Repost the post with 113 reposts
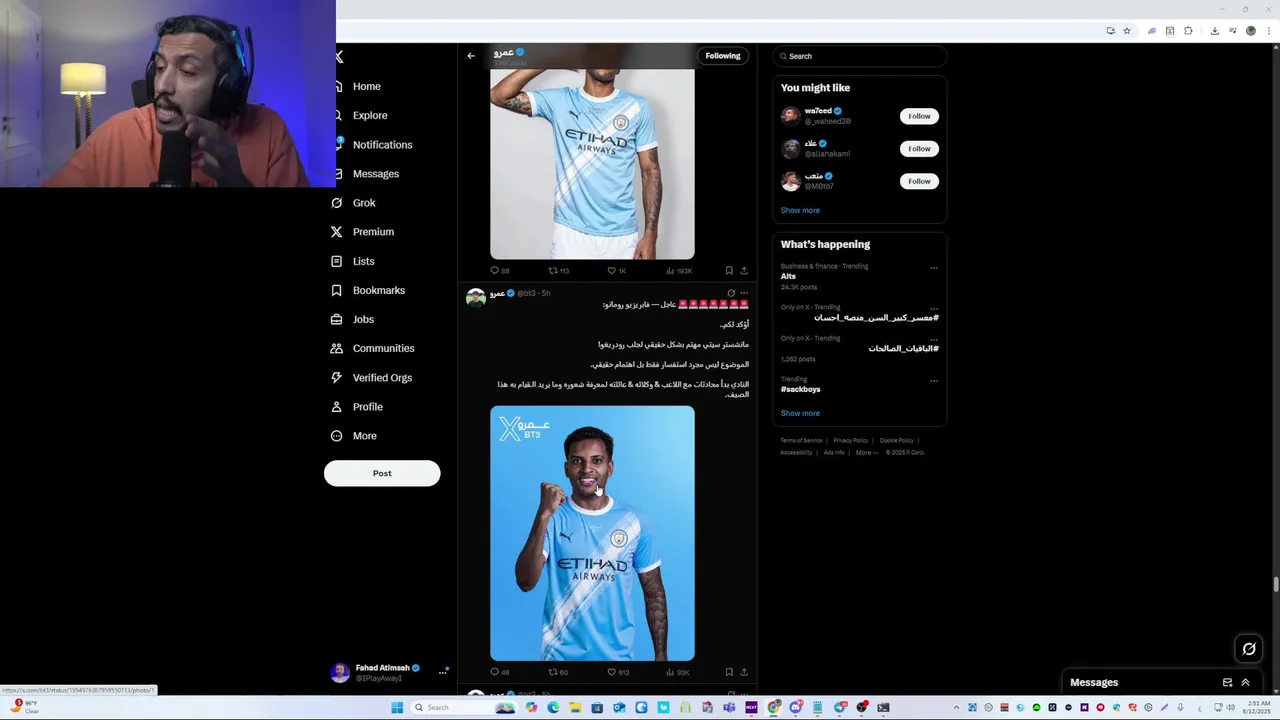 pyautogui.click(x=559, y=271)
